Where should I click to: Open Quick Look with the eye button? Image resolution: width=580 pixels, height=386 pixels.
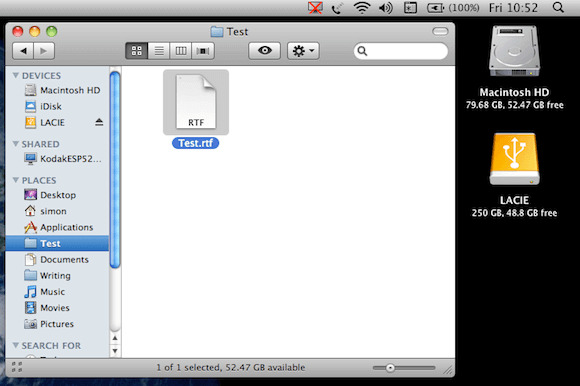(264, 51)
